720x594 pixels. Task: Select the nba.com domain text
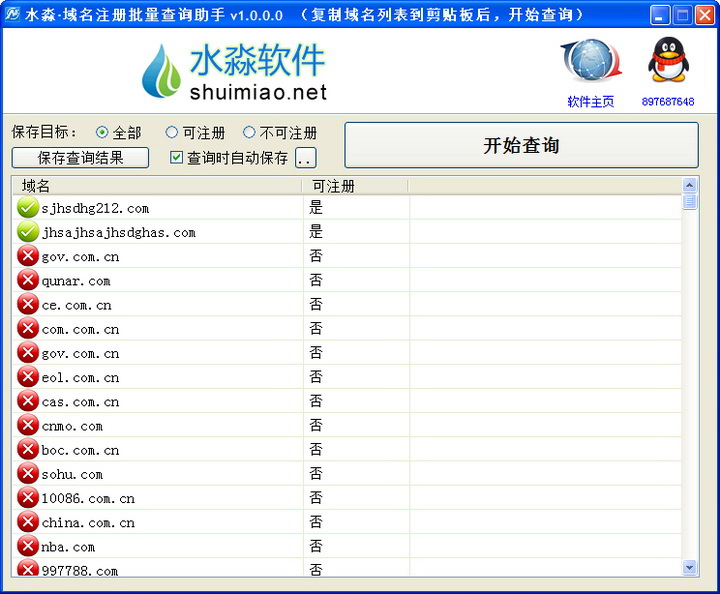point(68,547)
